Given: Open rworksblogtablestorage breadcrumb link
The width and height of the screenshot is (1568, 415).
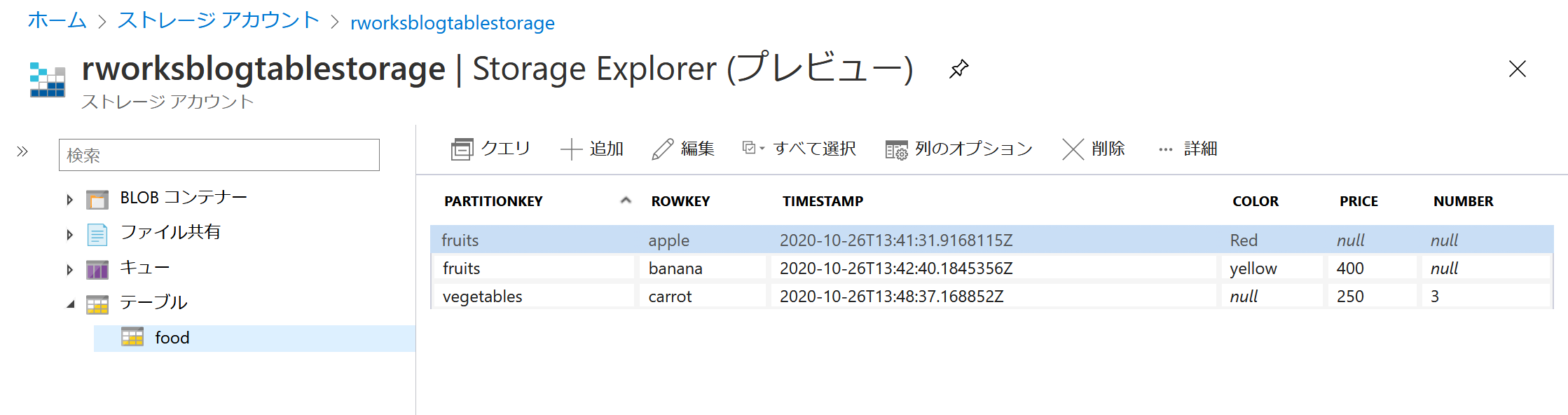Looking at the screenshot, I should point(453,22).
